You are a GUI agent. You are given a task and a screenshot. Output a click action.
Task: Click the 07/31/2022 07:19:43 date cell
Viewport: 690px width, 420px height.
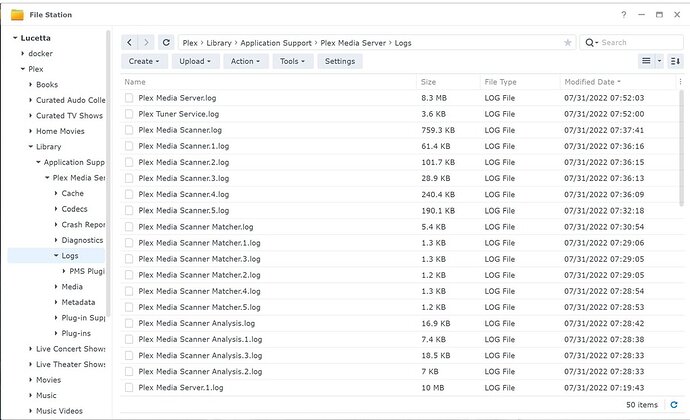coord(604,387)
